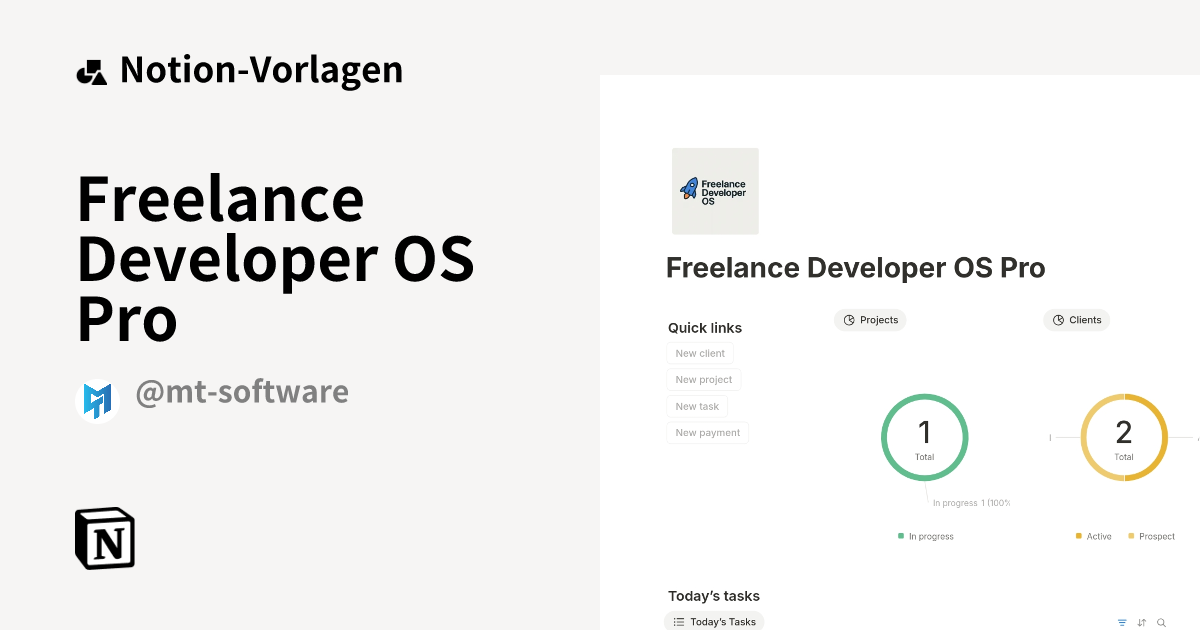Click the New client quick link

pos(700,353)
